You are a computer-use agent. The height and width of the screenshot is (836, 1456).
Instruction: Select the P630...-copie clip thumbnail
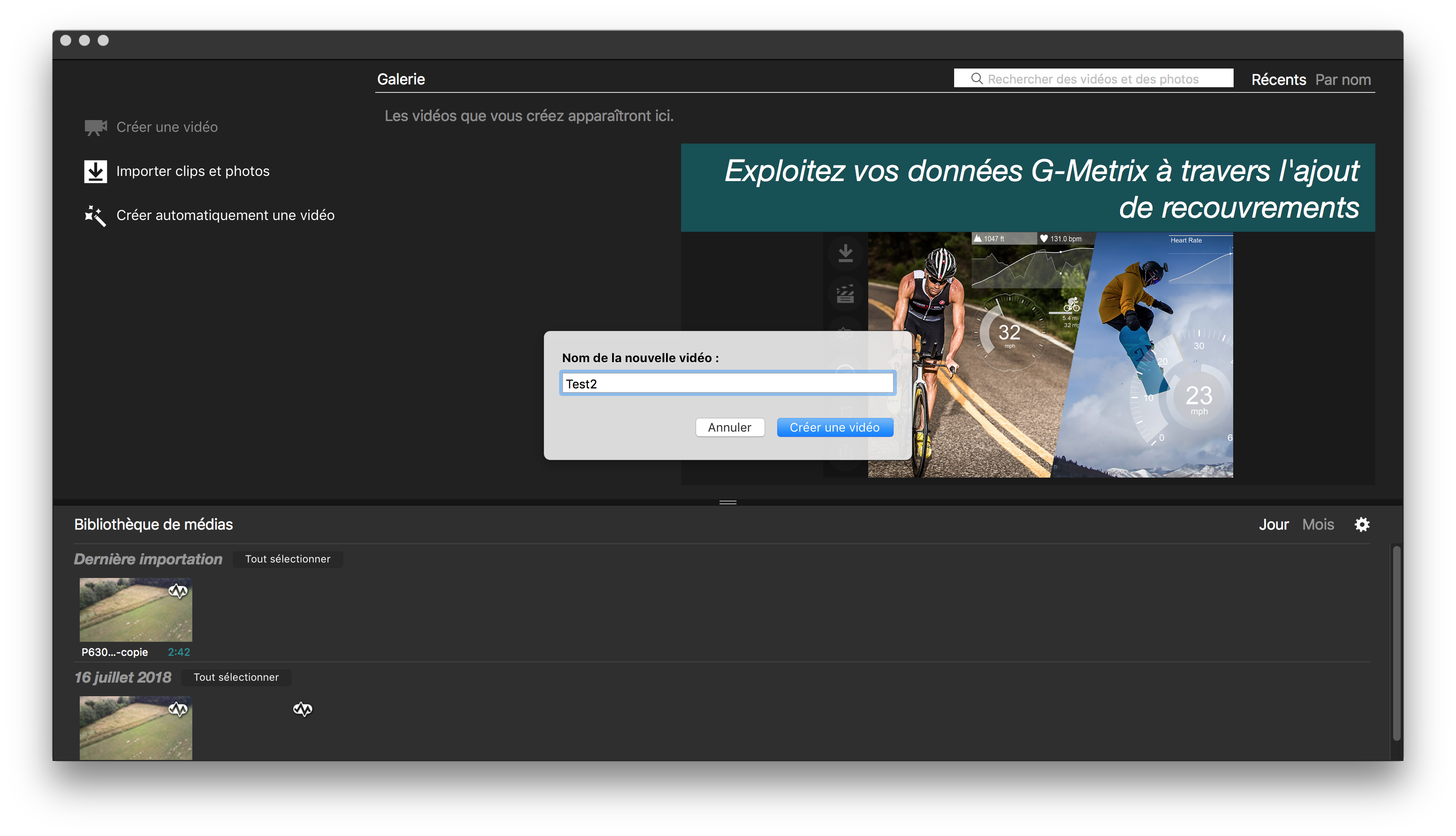(136, 610)
